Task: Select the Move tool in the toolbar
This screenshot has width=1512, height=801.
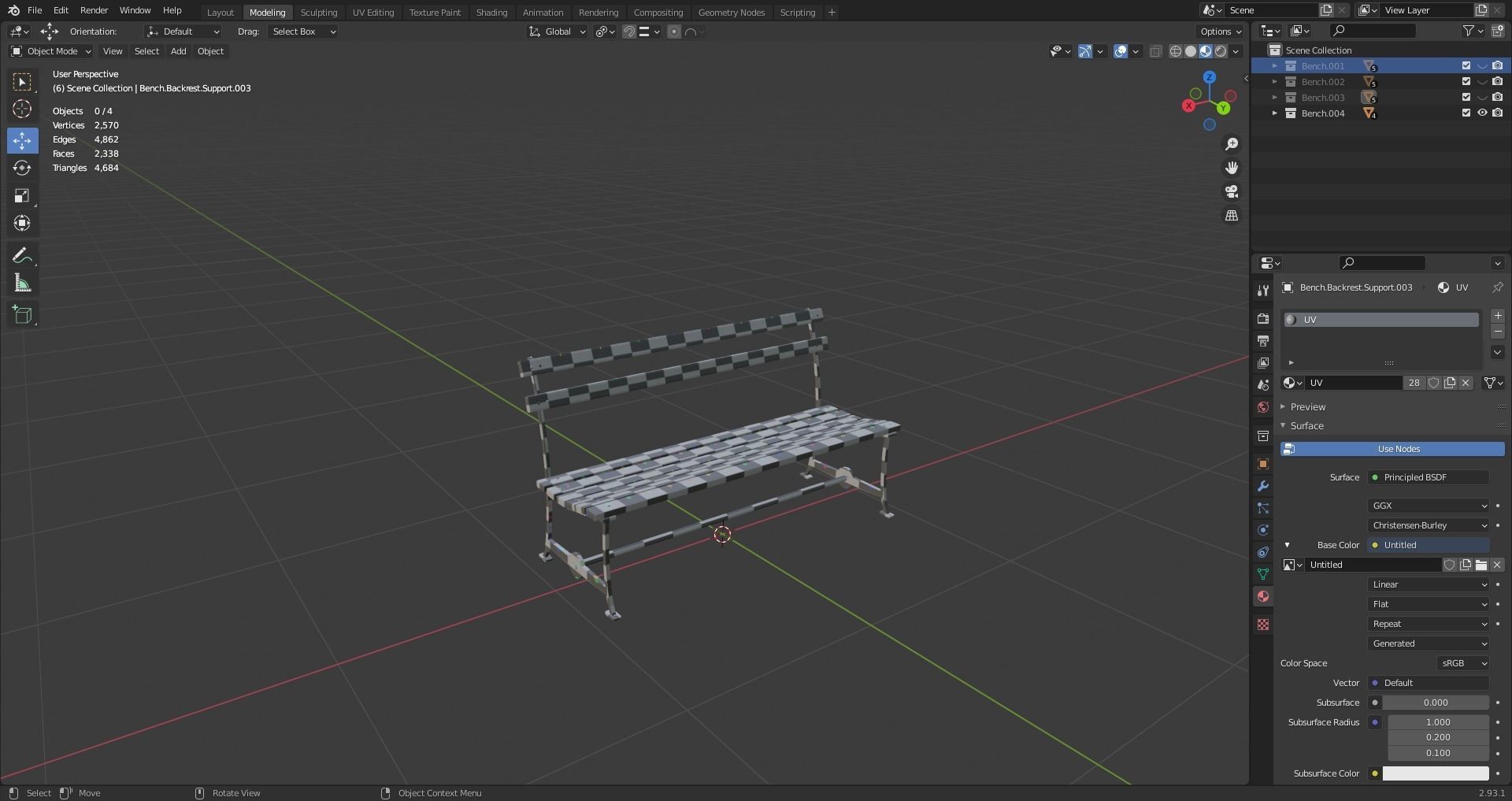Action: [x=22, y=140]
